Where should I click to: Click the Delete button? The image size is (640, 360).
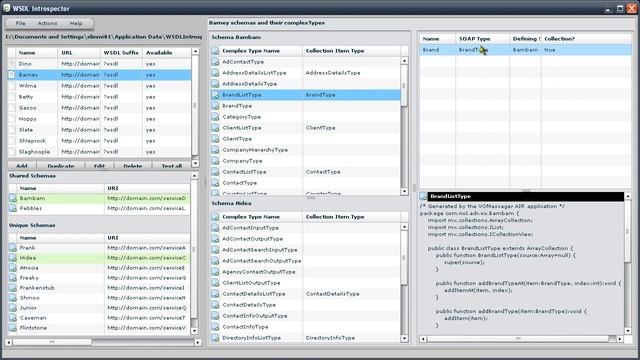tap(133, 166)
